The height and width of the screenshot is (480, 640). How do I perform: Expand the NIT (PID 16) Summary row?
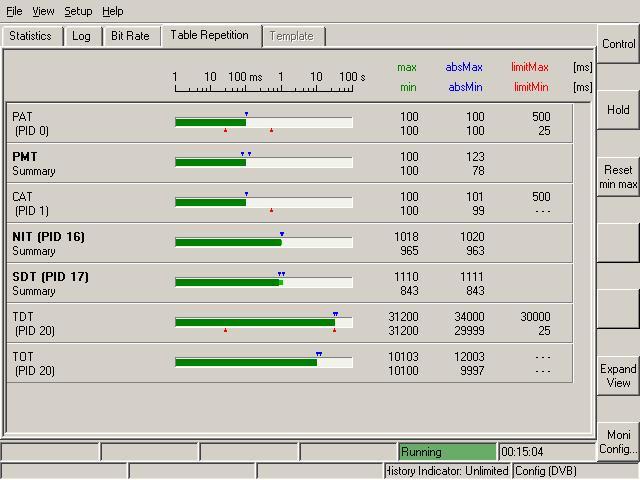point(48,244)
